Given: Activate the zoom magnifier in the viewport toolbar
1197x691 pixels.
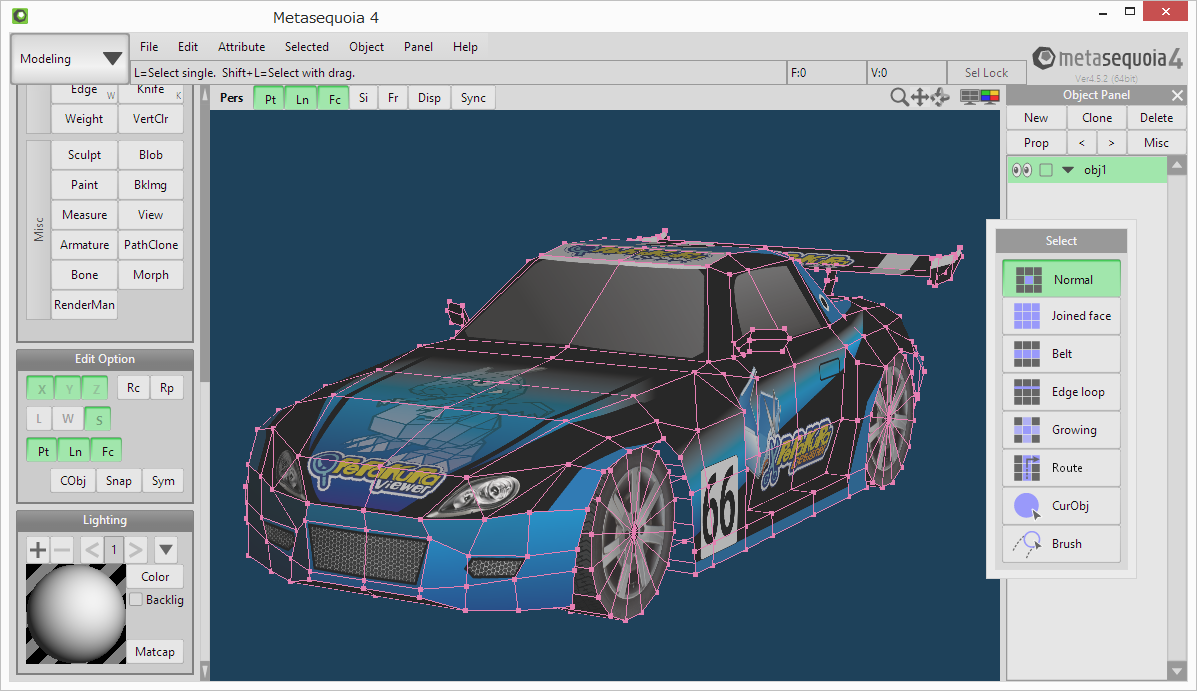Looking at the screenshot, I should [x=899, y=97].
